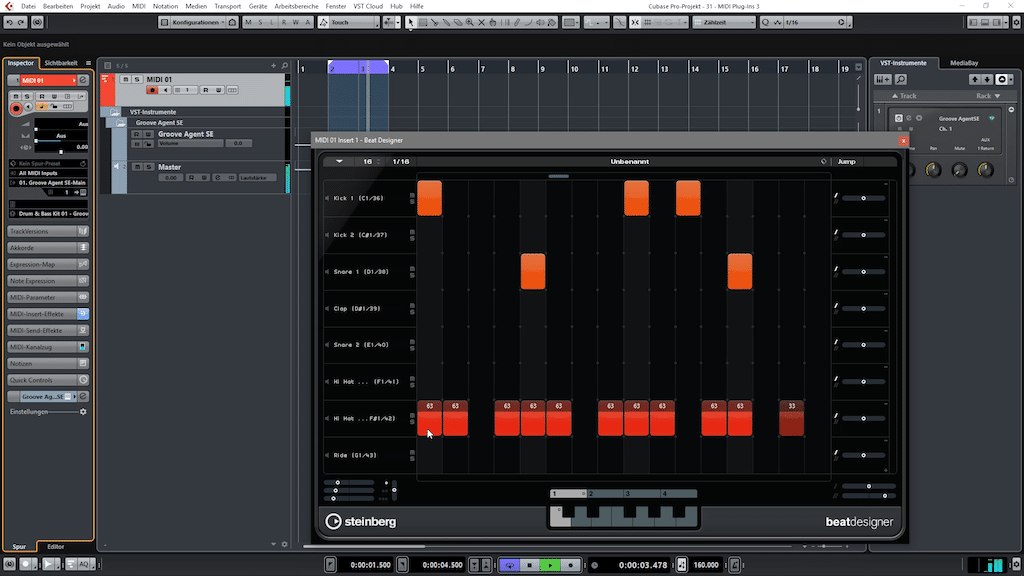The image size is (1024, 576).
Task: Click the find tracks magnifier in track list
Action: (x=285, y=65)
